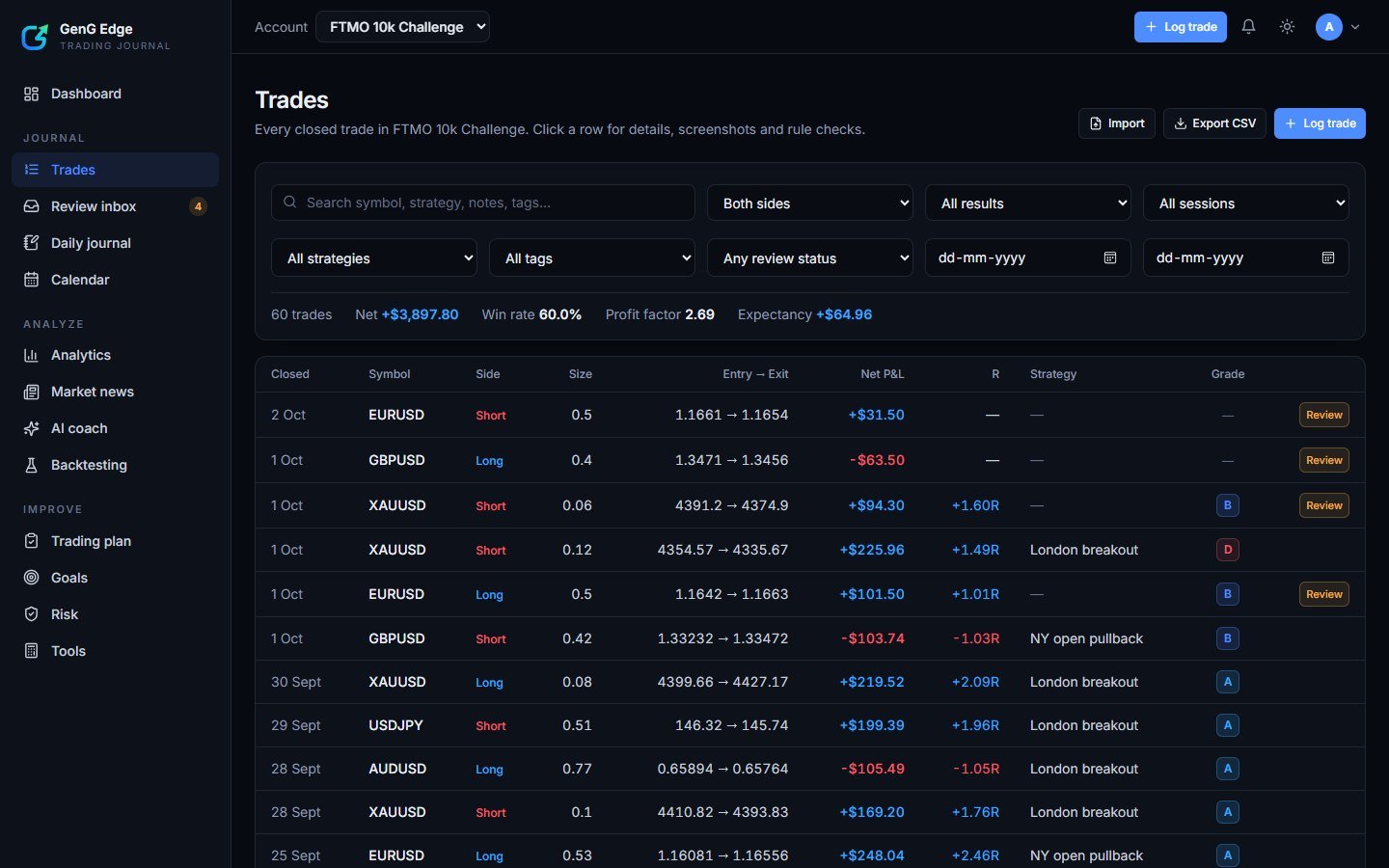Go to Backtesting page

coord(115,465)
